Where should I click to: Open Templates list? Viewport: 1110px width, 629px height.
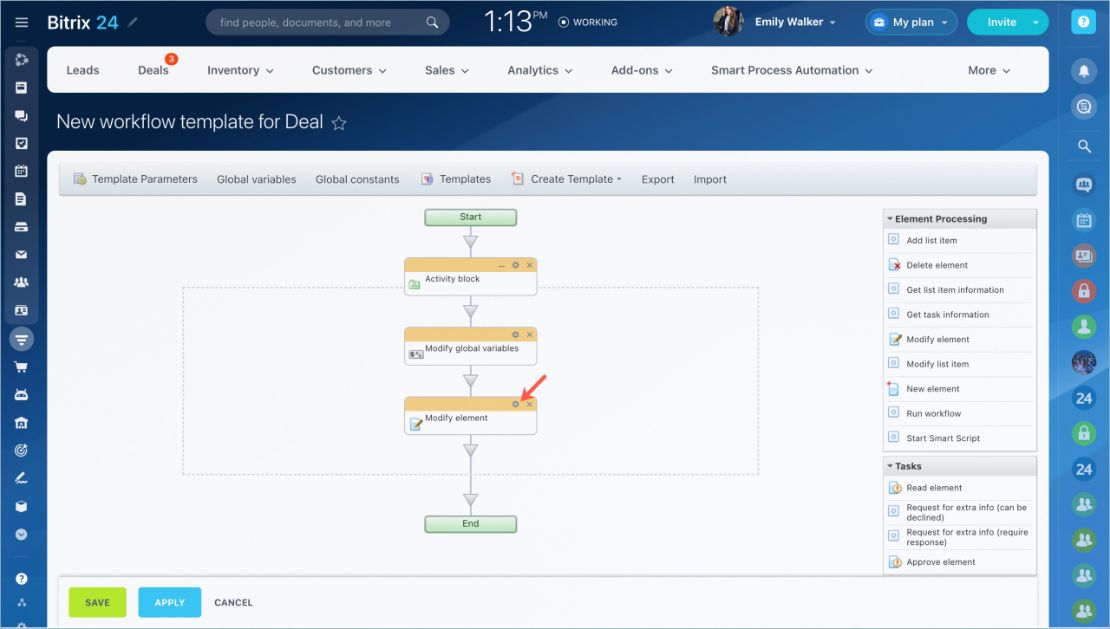coord(456,179)
